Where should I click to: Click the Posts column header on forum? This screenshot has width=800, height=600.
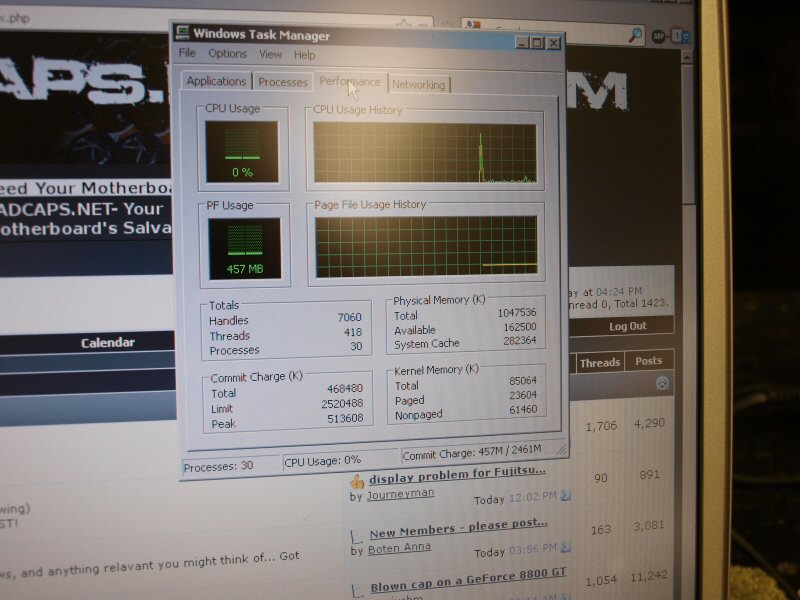click(648, 361)
